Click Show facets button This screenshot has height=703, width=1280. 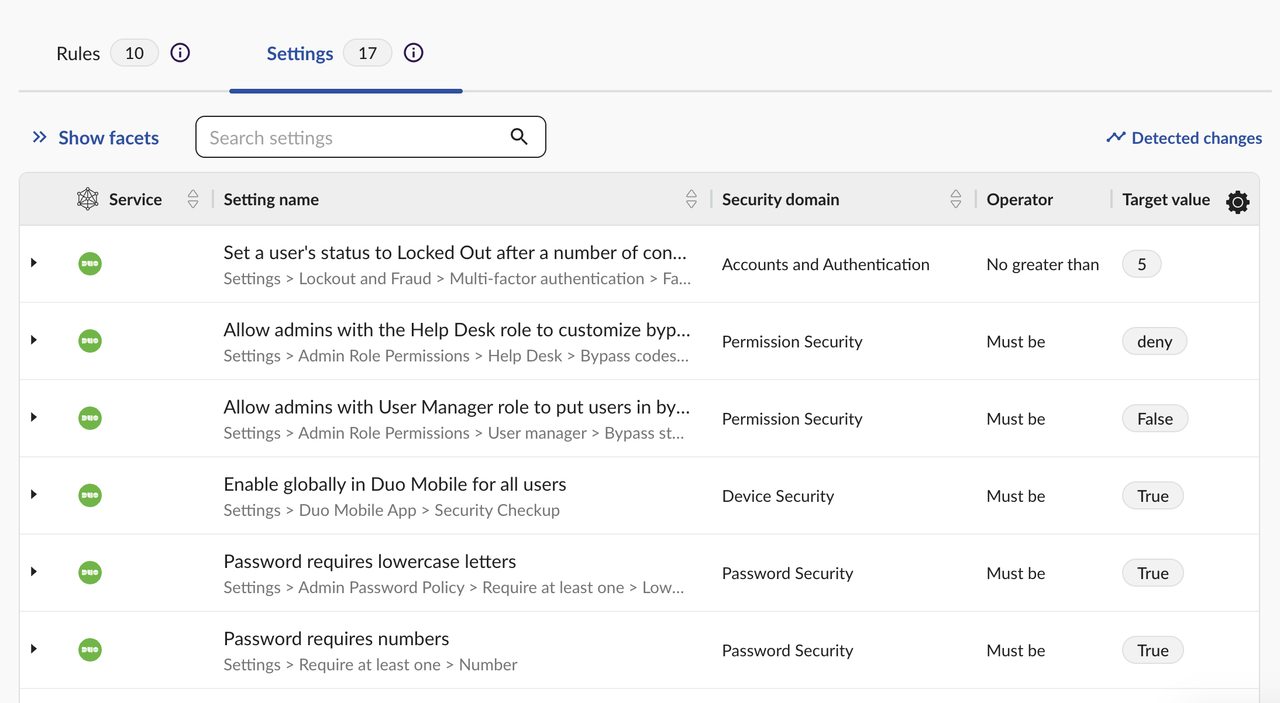pyautogui.click(x=108, y=138)
